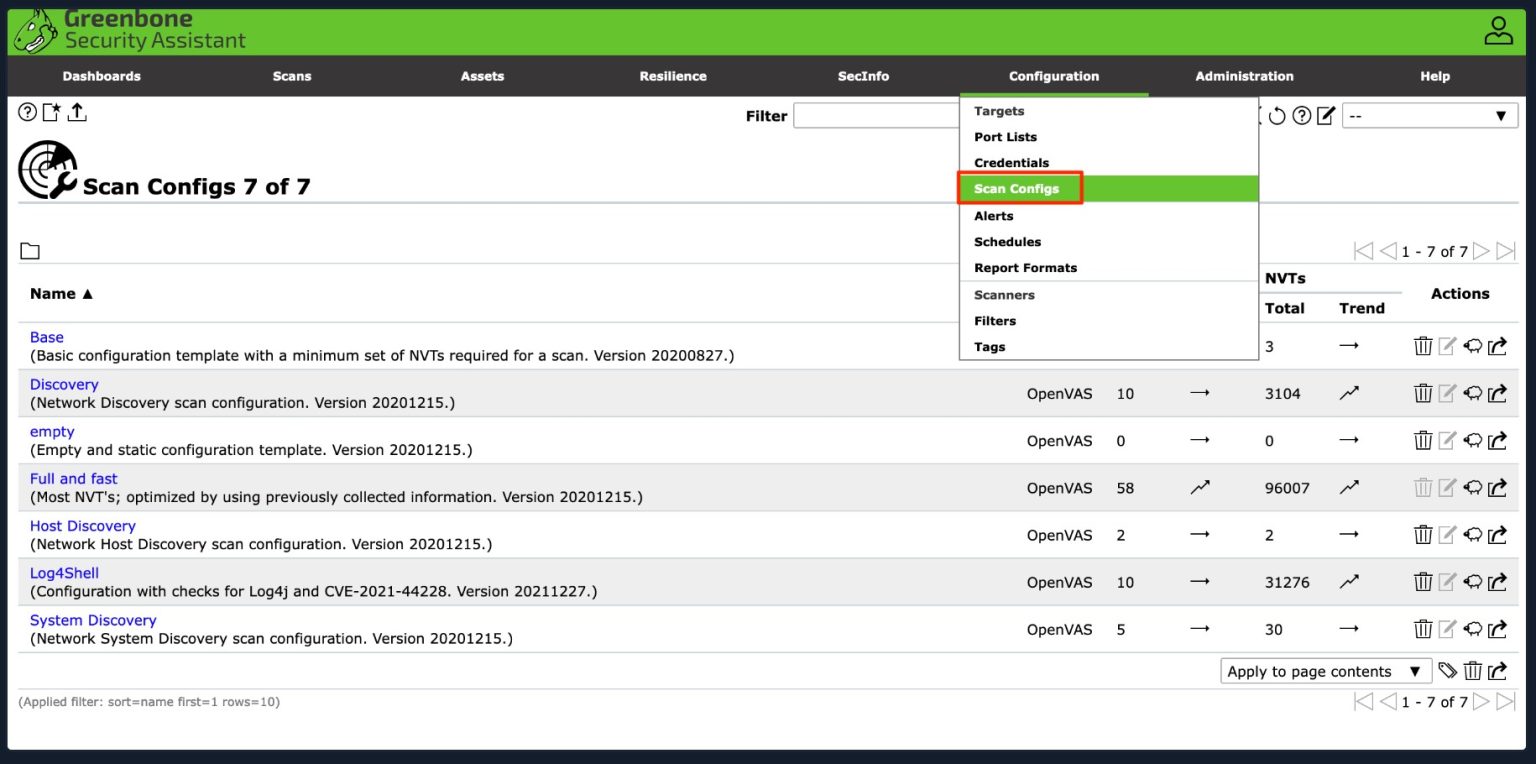Select Port Lists in the Configuration menu
Viewport: 1536px width, 764px height.
pos(1108,137)
